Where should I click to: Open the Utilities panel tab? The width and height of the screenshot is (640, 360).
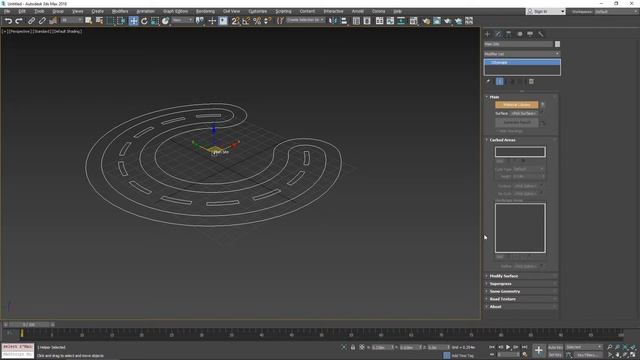[x=541, y=34]
